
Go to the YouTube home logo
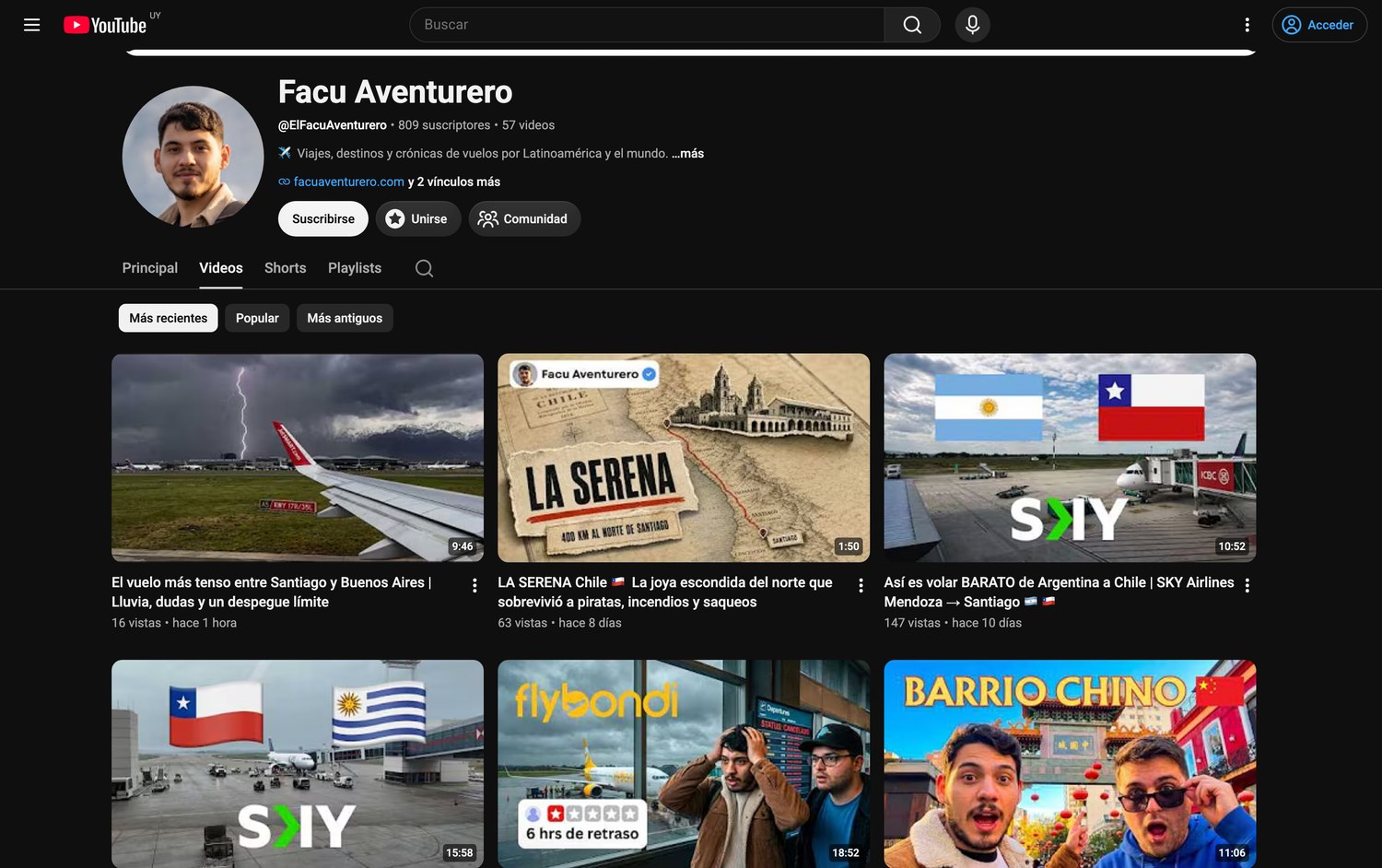click(x=105, y=25)
